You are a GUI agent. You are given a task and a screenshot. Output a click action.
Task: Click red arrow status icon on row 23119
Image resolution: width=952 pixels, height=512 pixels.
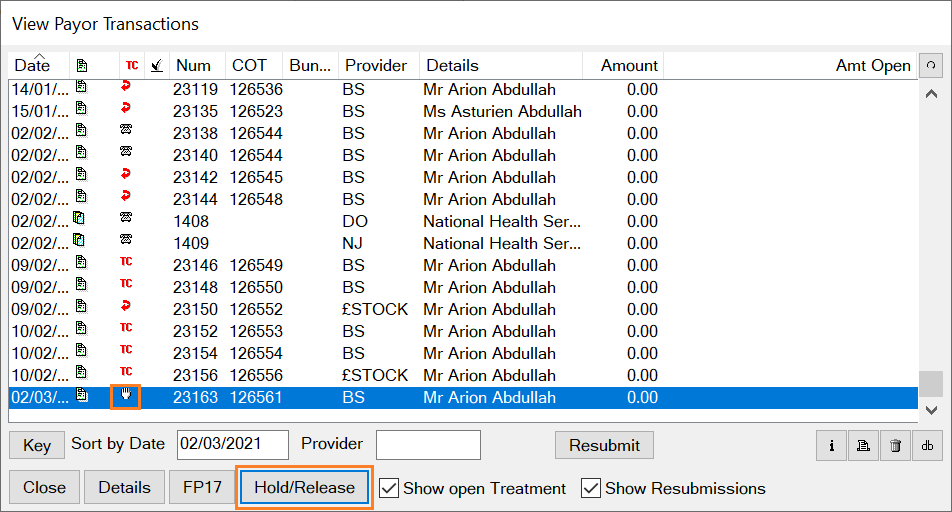click(x=126, y=87)
